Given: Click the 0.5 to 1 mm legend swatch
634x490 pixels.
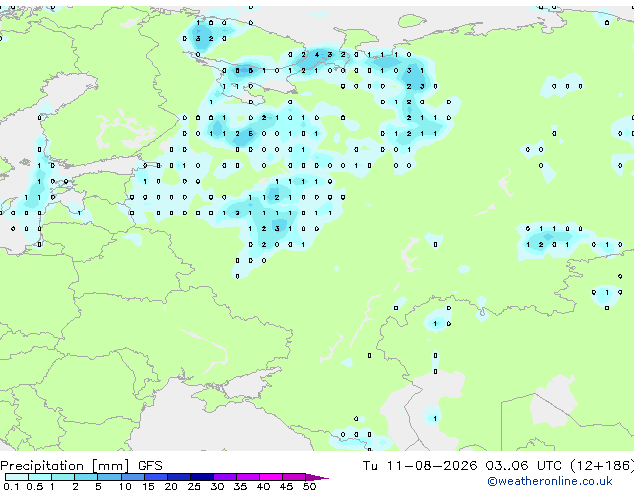Looking at the screenshot, I should pyautogui.click(x=40, y=477).
